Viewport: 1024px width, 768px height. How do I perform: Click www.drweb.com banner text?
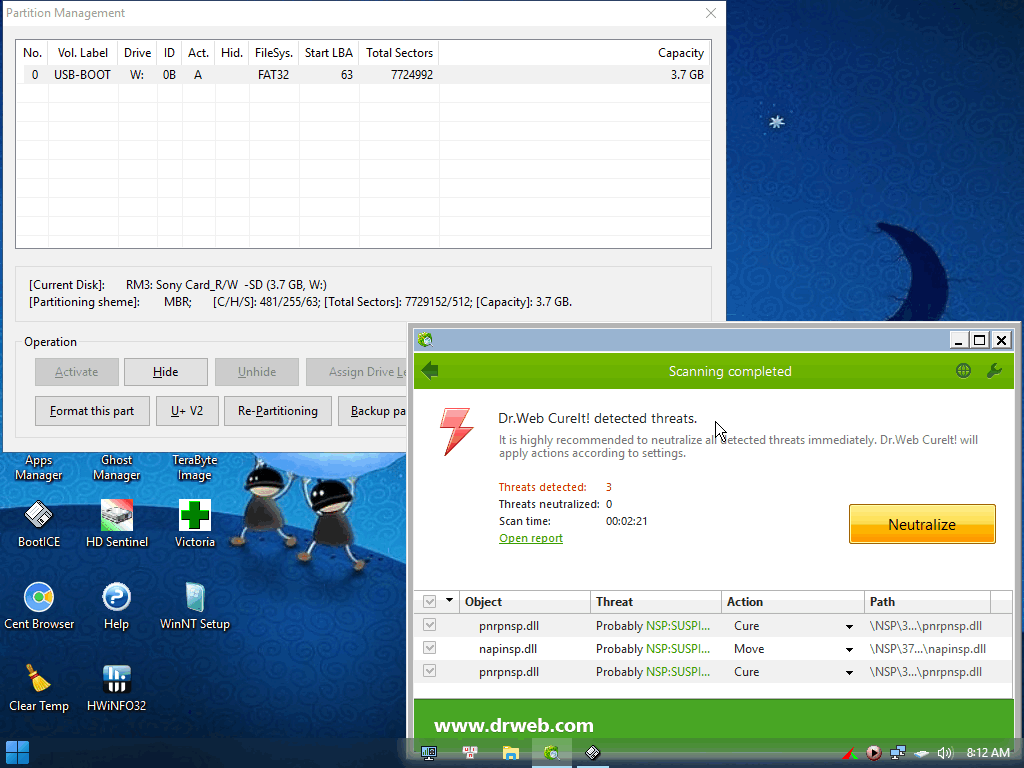[x=513, y=725]
